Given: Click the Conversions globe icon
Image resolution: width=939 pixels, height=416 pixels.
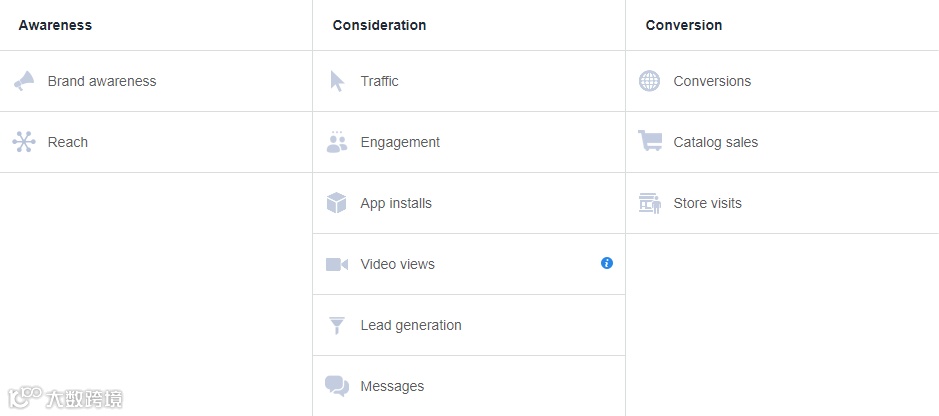Looking at the screenshot, I should (650, 81).
